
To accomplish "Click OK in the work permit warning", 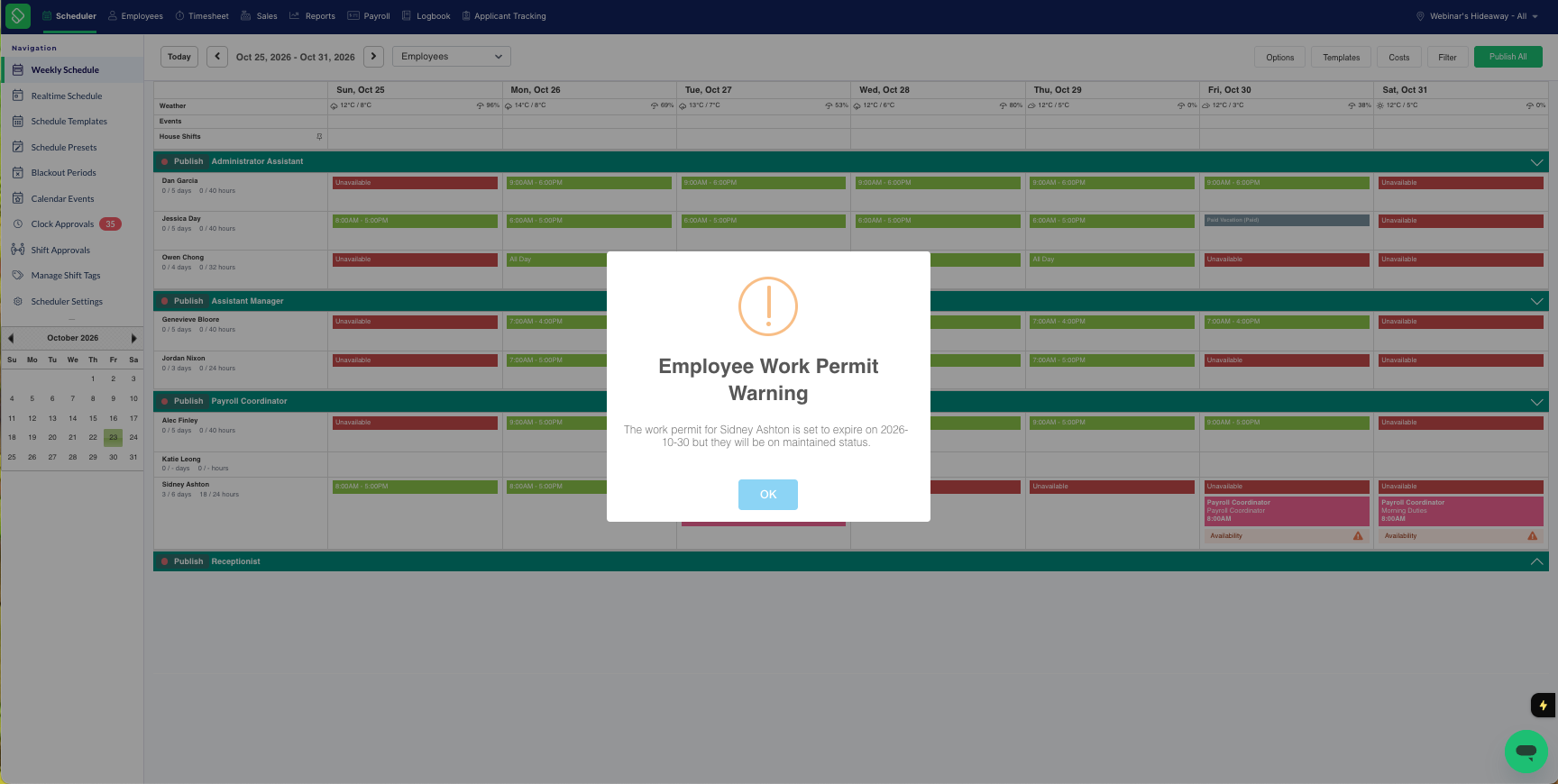I will click(x=767, y=495).
